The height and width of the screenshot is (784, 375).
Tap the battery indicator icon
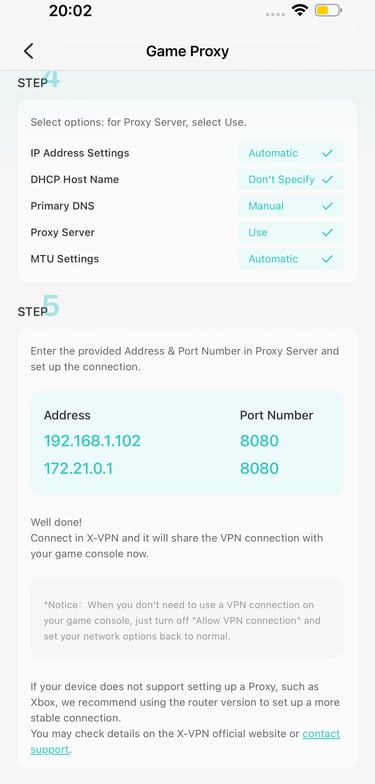click(328, 10)
